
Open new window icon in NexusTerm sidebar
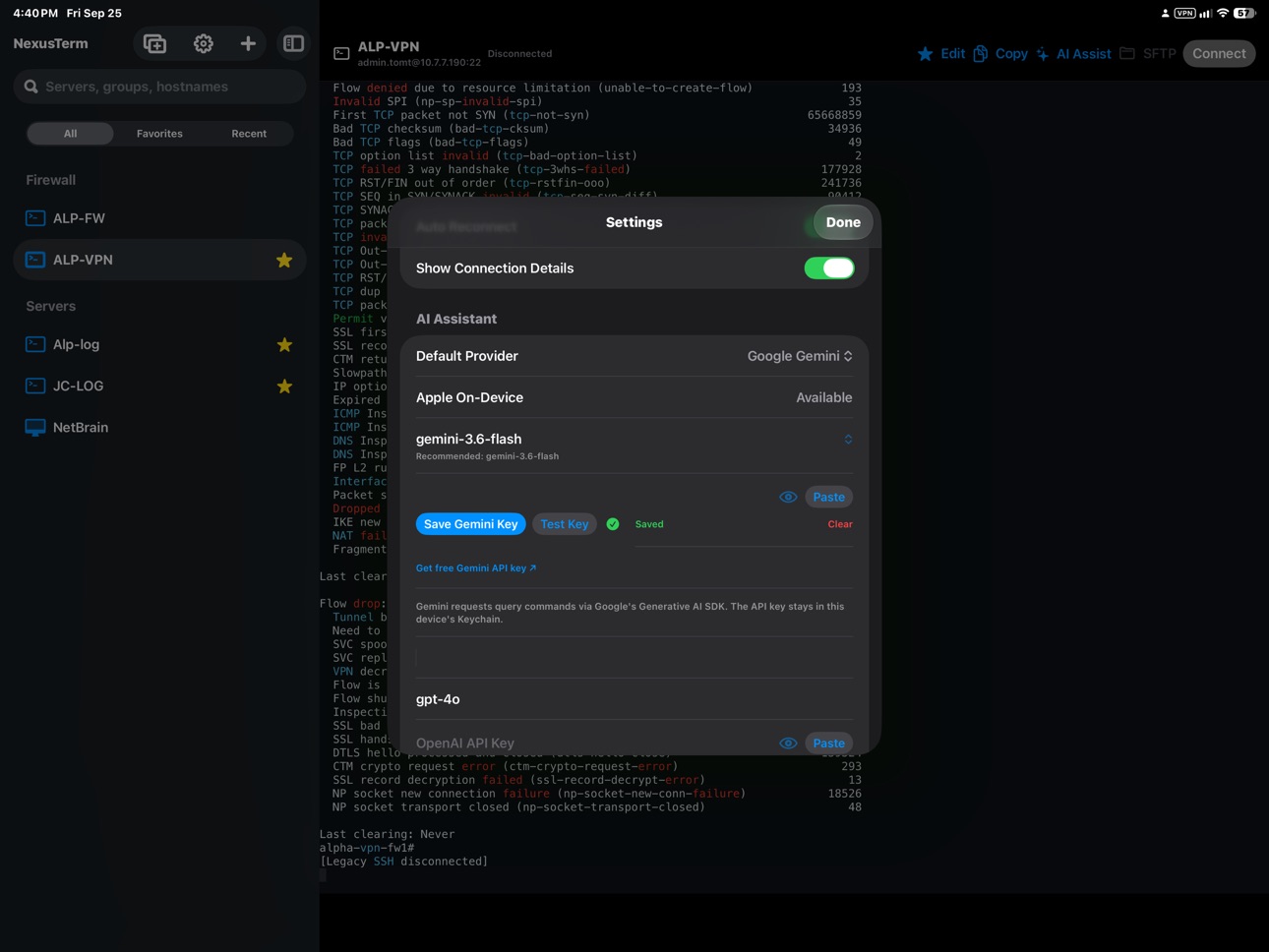[154, 43]
